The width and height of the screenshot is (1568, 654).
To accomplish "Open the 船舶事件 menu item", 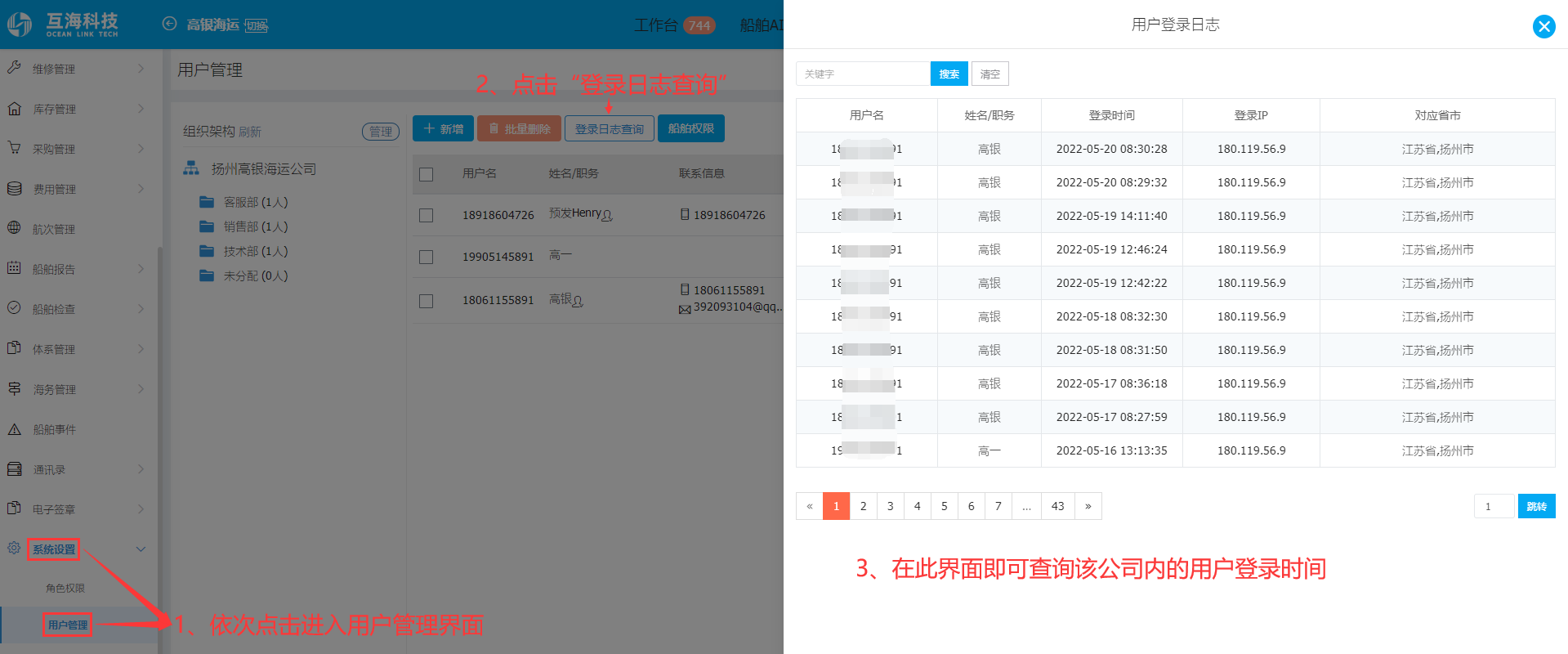I will coord(54,429).
